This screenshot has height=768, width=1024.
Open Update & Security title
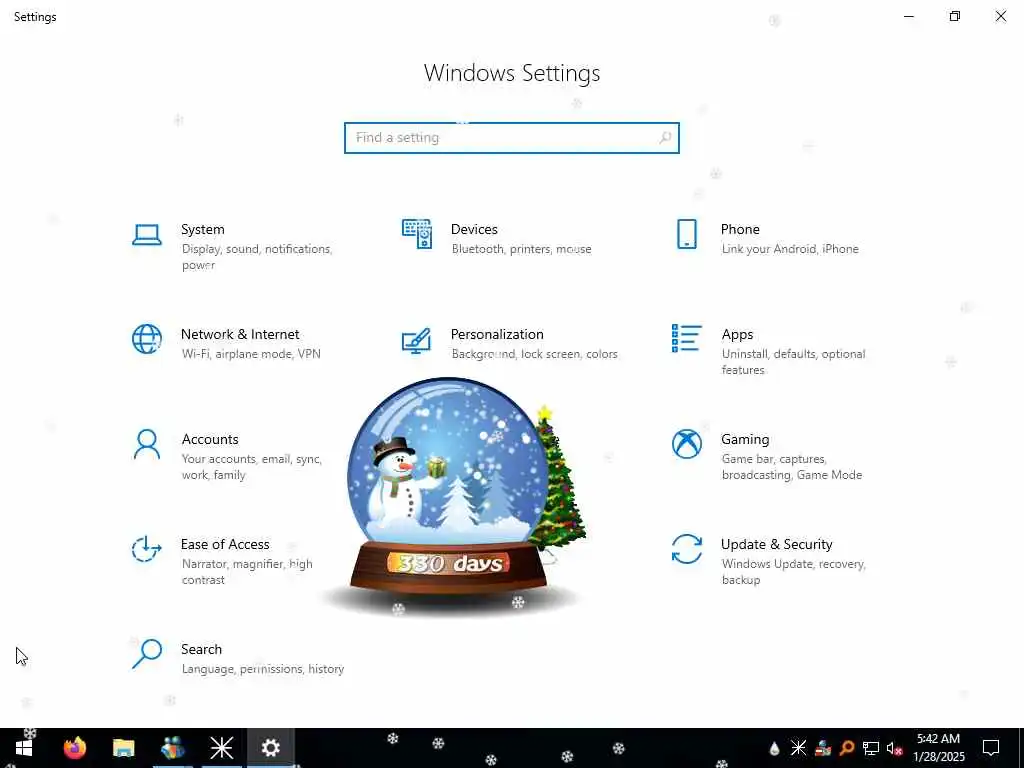tap(776, 545)
